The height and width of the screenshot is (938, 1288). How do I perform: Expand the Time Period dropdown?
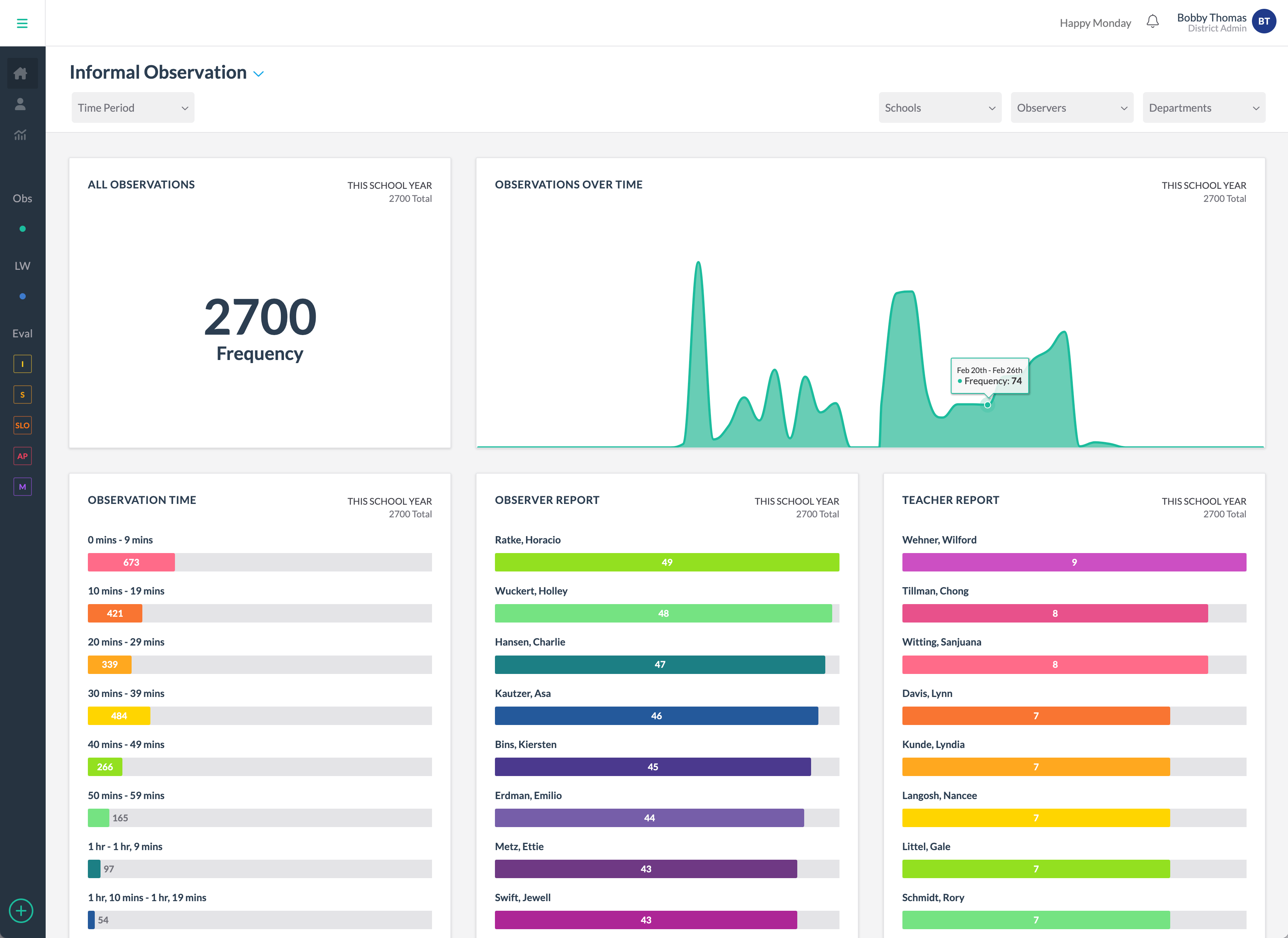coord(132,107)
